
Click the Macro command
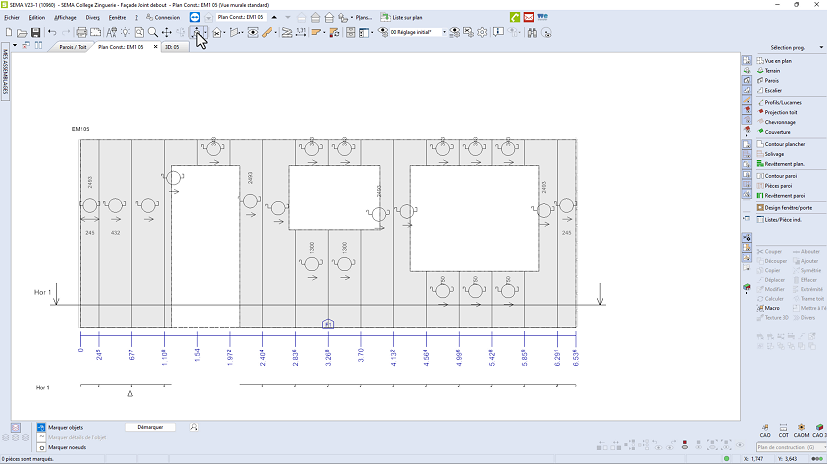click(772, 308)
